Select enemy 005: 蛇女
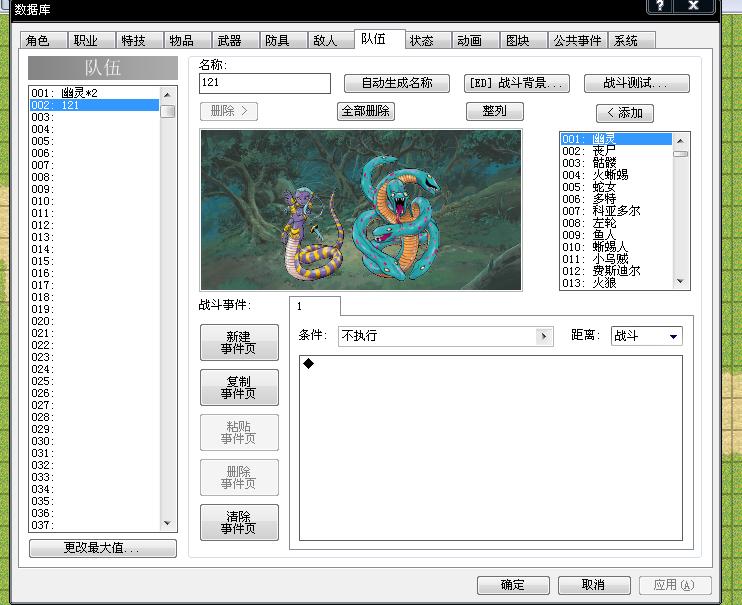 pyautogui.click(x=616, y=187)
